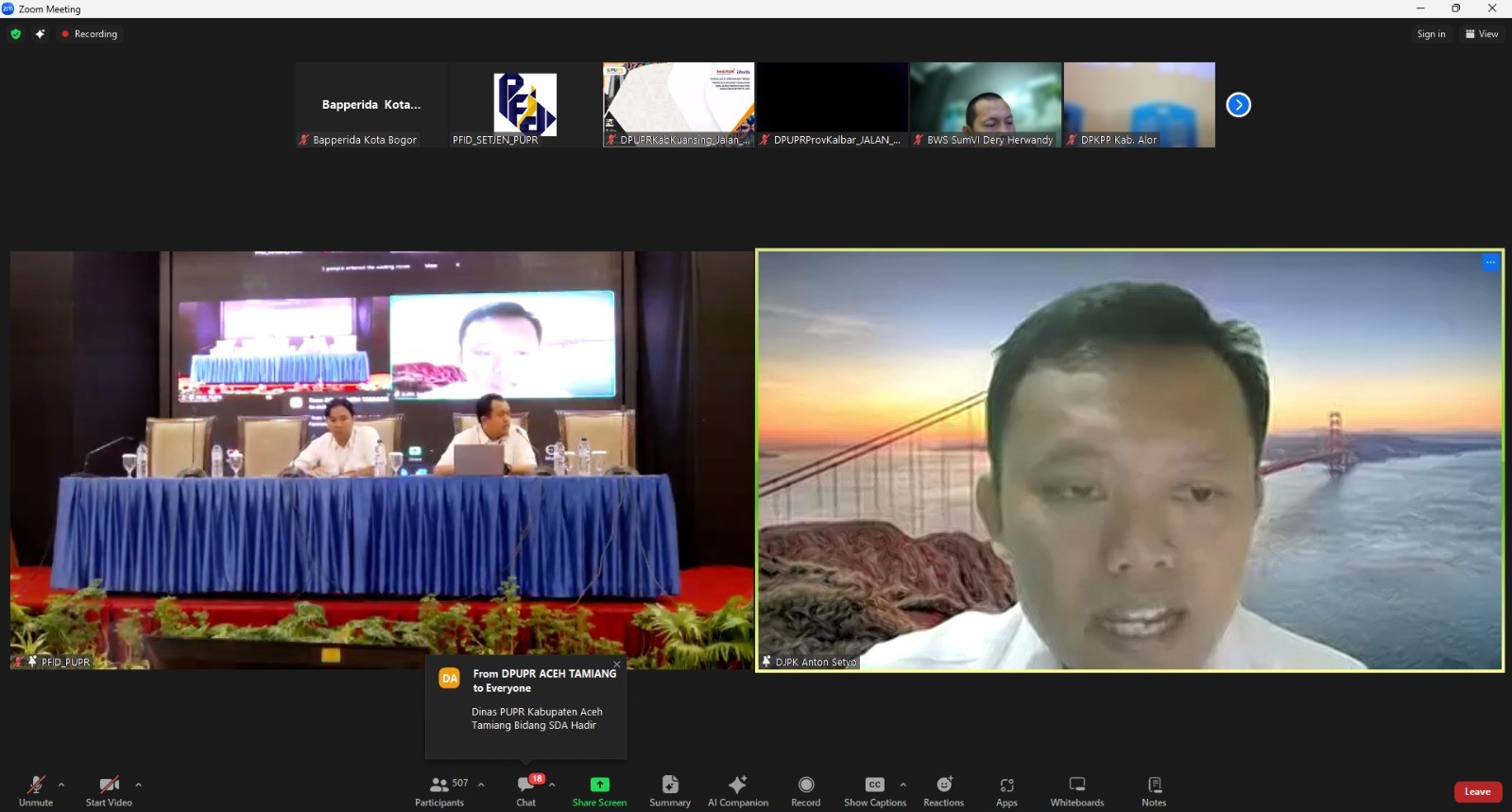
Task: Expand caption options arrow beside Show Captions
Action: (x=902, y=785)
